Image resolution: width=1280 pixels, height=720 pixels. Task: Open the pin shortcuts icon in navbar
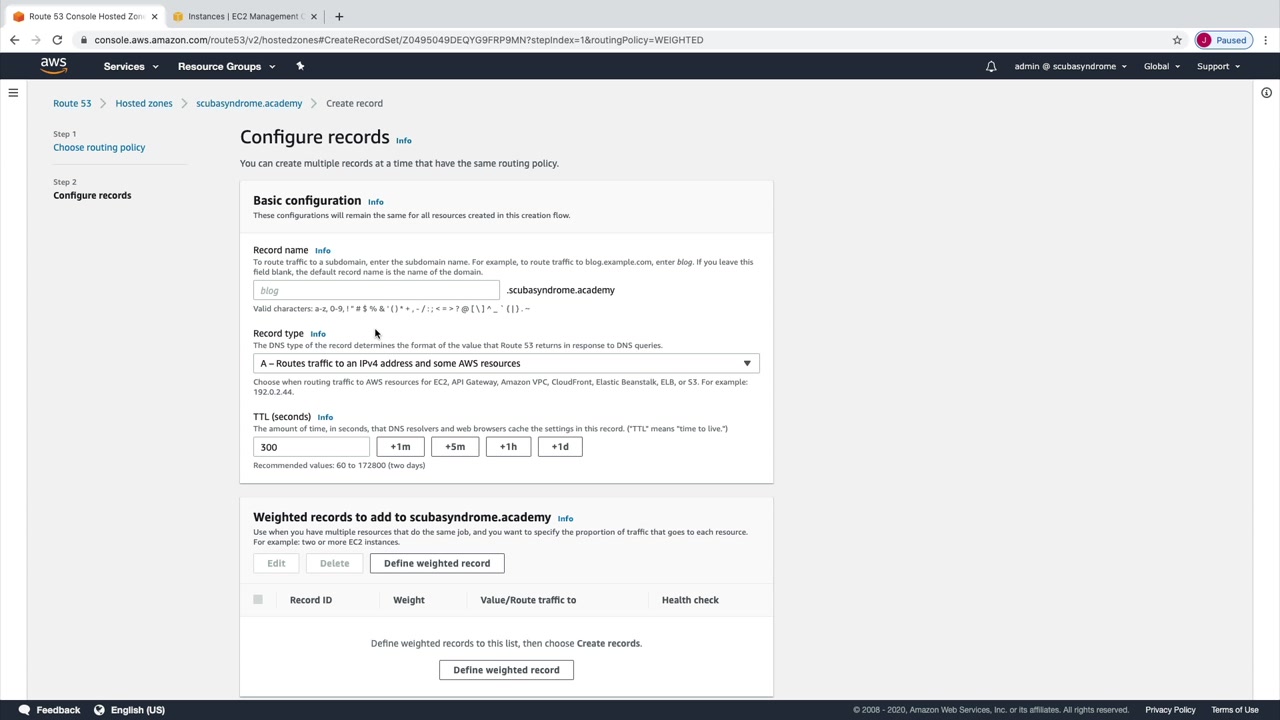(x=300, y=66)
